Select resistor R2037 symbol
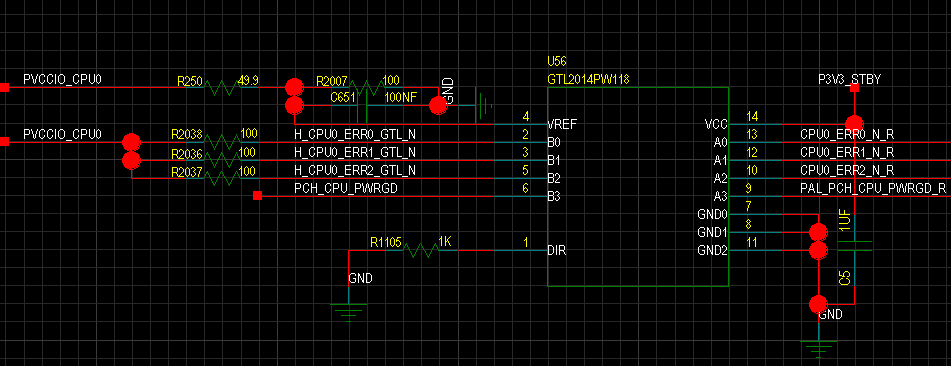The image size is (951, 366). click(223, 178)
